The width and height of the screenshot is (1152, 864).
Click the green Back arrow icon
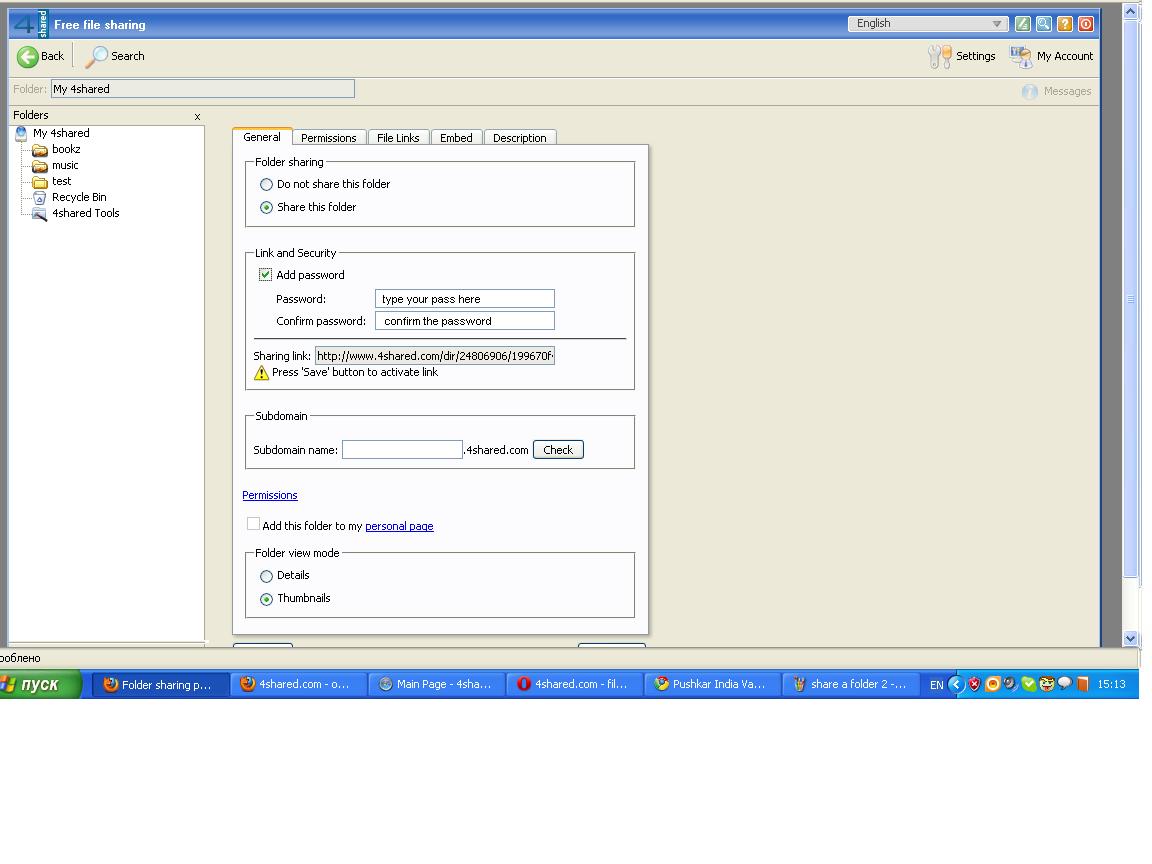click(27, 57)
